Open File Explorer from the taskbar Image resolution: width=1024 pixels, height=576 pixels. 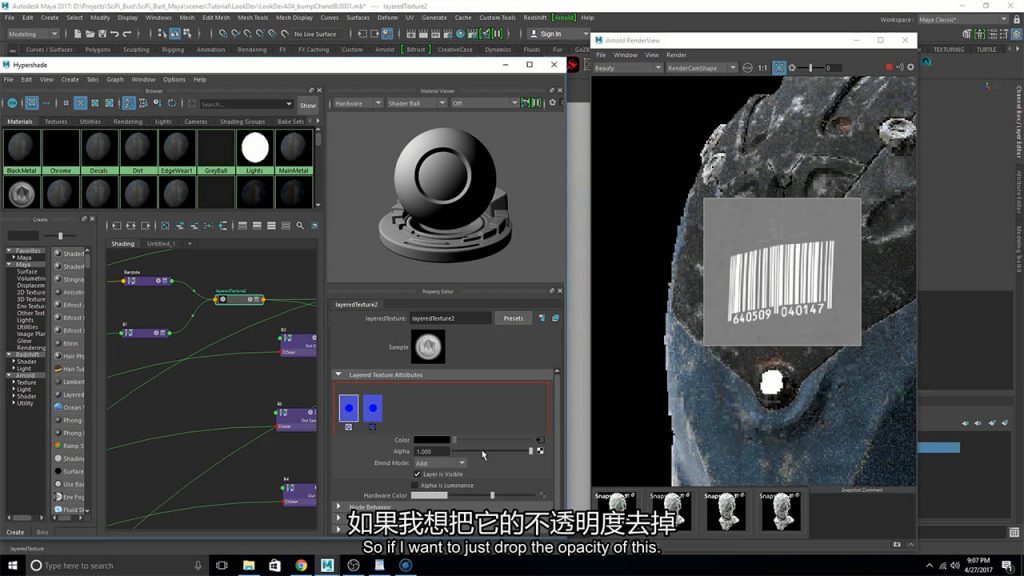pyautogui.click(x=249, y=566)
